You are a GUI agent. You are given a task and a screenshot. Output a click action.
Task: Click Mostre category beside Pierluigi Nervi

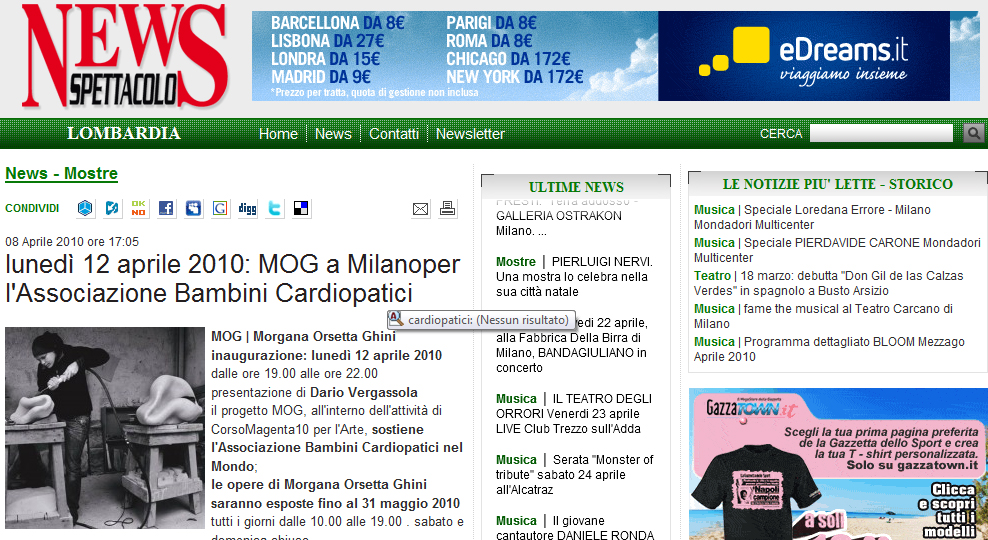coord(515,261)
